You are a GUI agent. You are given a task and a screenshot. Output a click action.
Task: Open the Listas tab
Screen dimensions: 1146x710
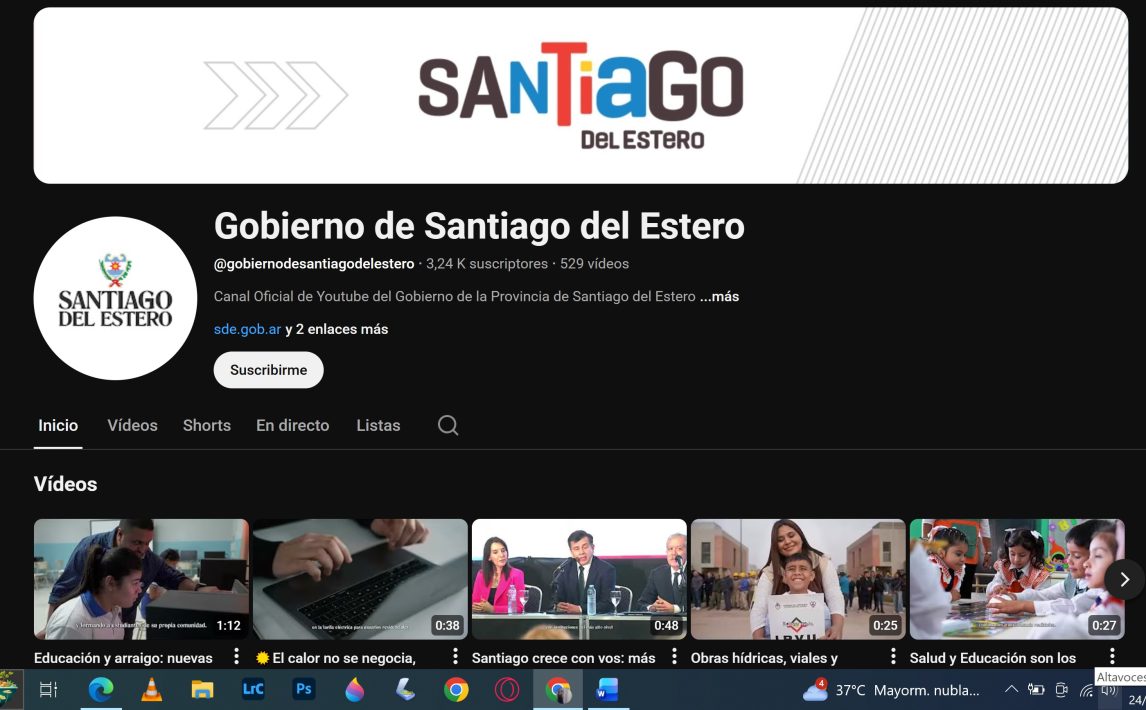click(x=378, y=425)
